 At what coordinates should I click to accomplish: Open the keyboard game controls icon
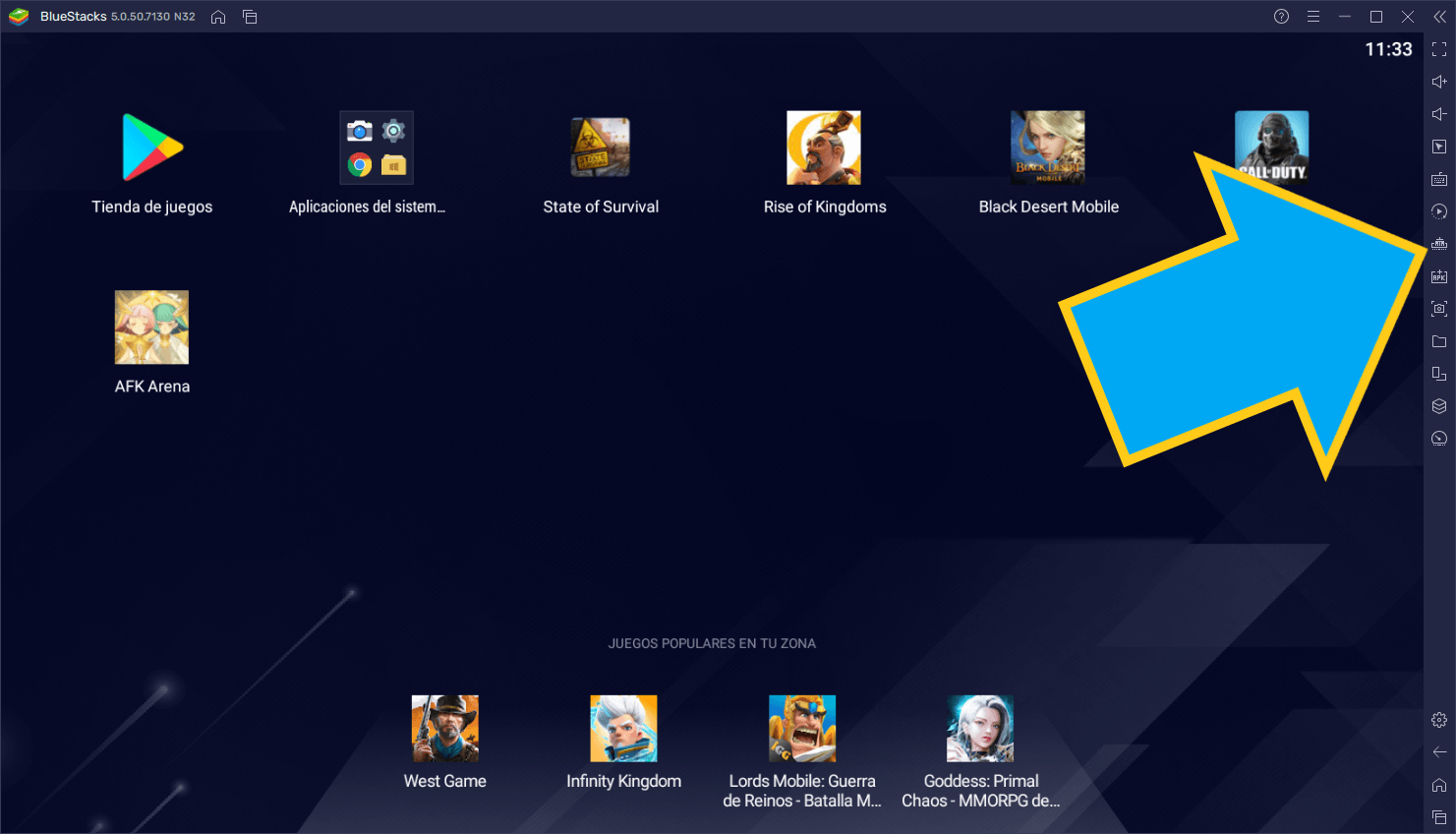tap(1439, 179)
